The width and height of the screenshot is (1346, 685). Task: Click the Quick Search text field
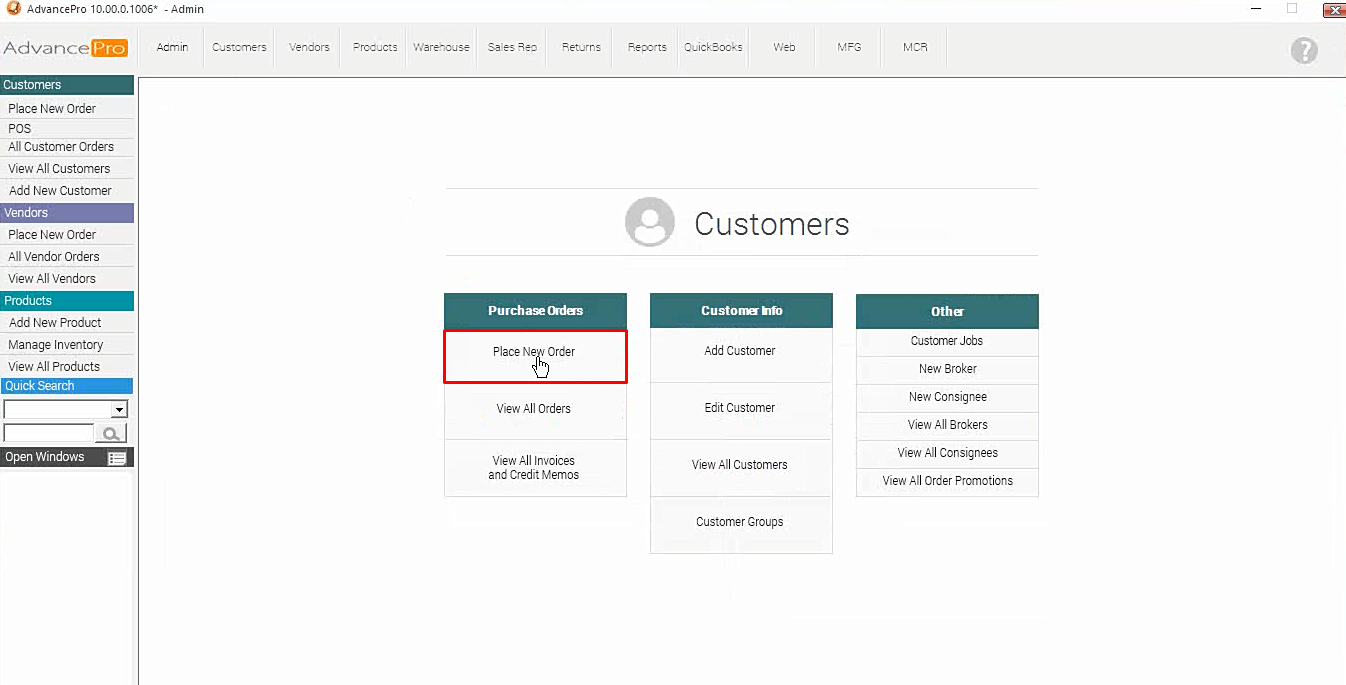pyautogui.click(x=48, y=433)
